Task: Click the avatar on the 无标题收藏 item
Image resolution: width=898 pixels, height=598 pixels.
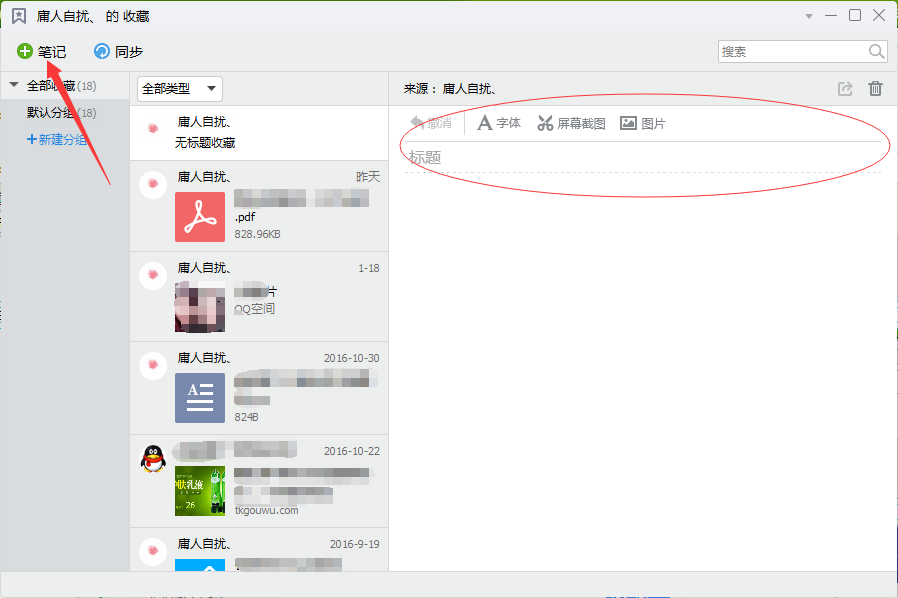Action: coord(153,129)
